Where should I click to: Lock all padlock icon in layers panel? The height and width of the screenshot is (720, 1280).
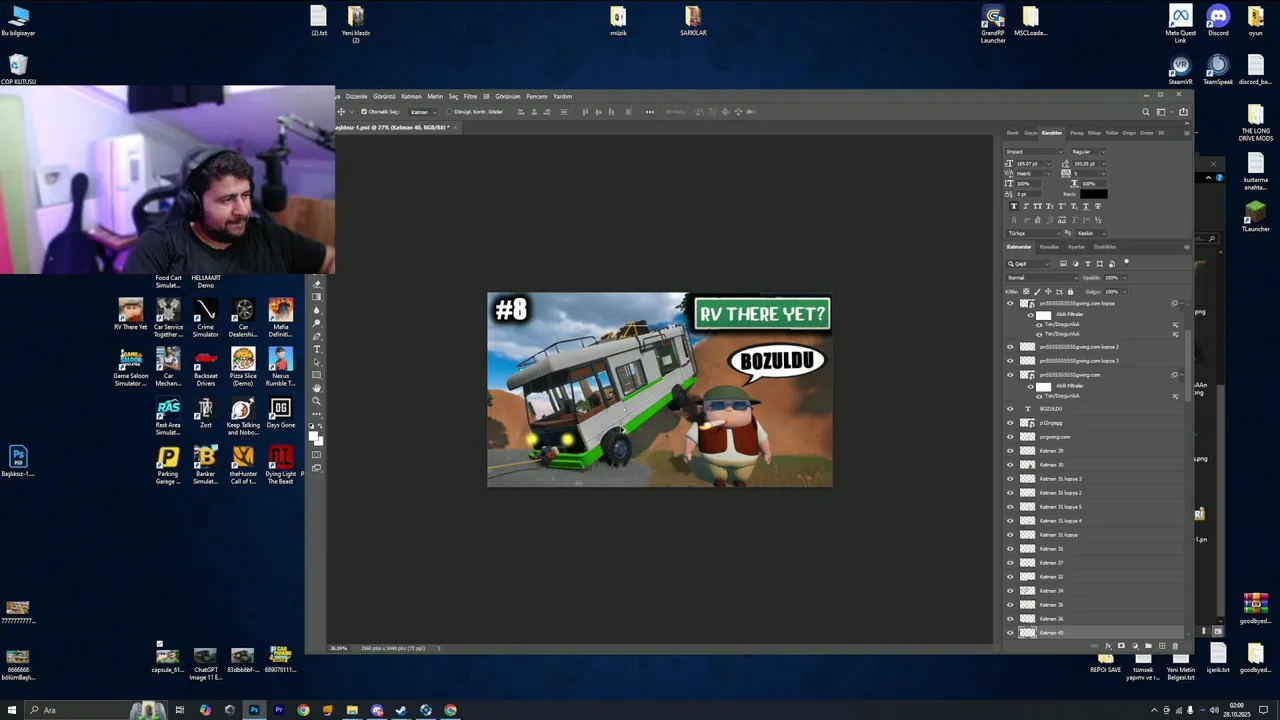1070,291
